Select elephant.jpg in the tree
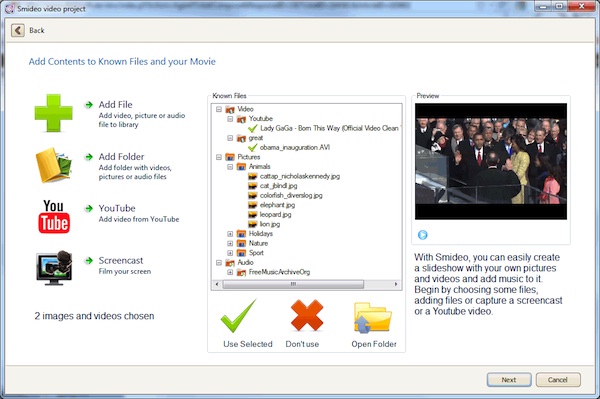Screen dimensions: 600x399 click(x=277, y=205)
